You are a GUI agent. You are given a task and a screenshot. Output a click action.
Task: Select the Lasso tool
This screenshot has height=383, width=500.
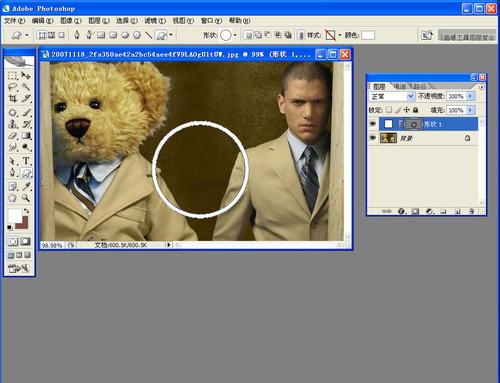(x=12, y=87)
